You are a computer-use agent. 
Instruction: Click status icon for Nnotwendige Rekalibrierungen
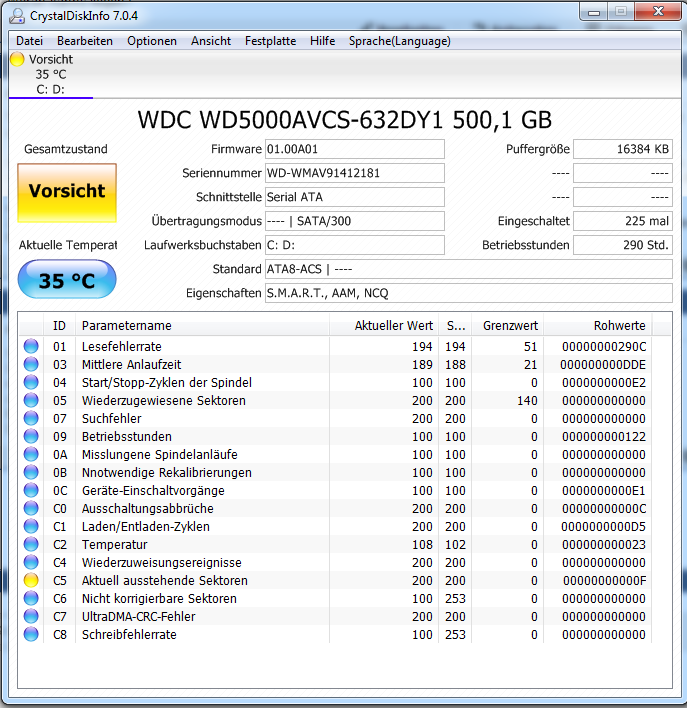tap(31, 472)
